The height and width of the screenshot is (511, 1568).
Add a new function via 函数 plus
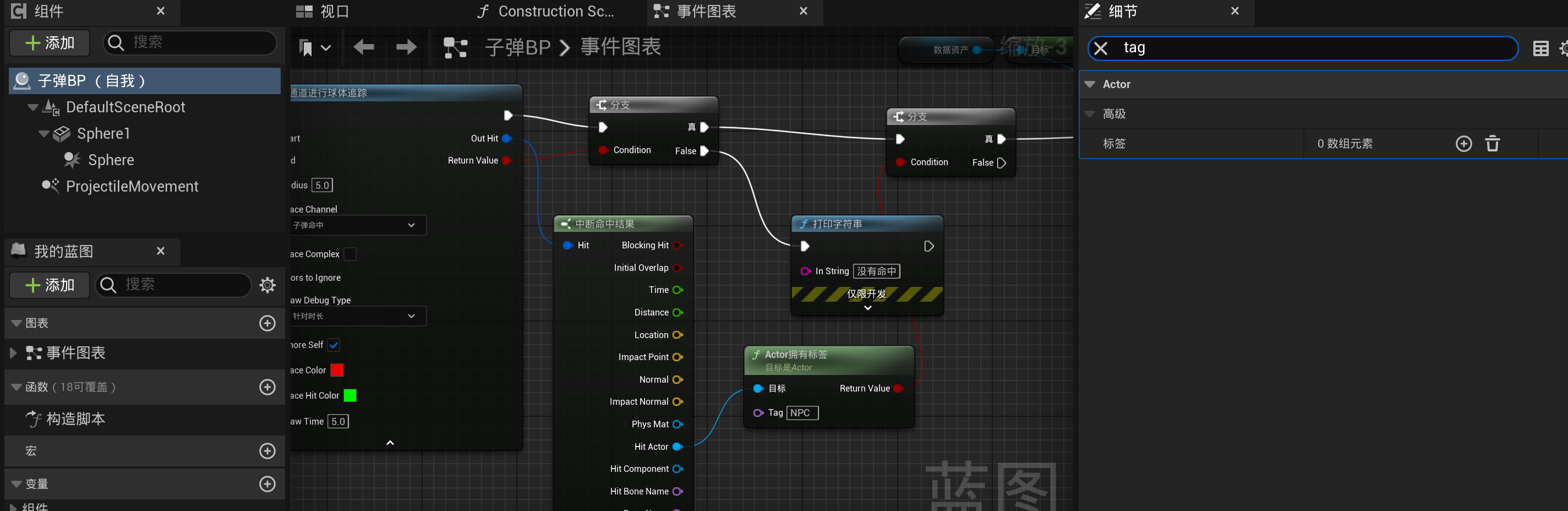pyautogui.click(x=267, y=387)
